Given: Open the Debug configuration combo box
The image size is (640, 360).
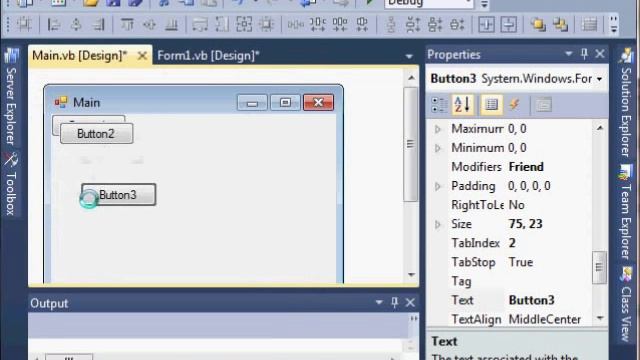Looking at the screenshot, I should pos(429,4).
